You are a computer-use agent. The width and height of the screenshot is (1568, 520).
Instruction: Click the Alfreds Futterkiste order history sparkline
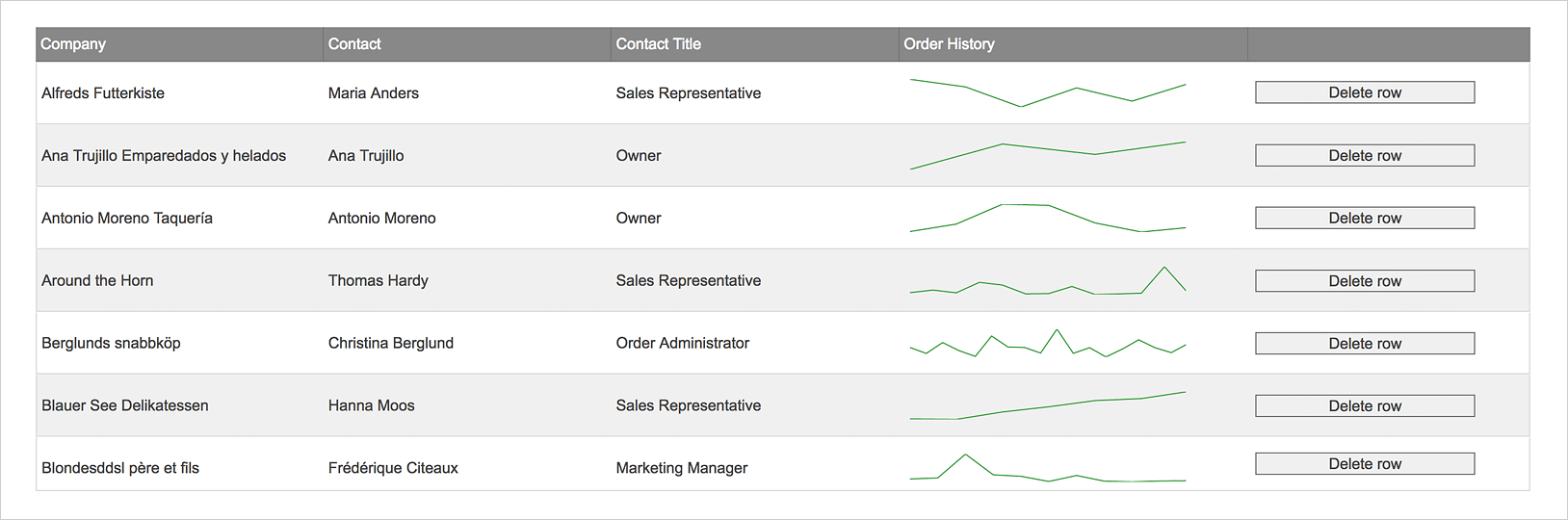coord(1048,93)
